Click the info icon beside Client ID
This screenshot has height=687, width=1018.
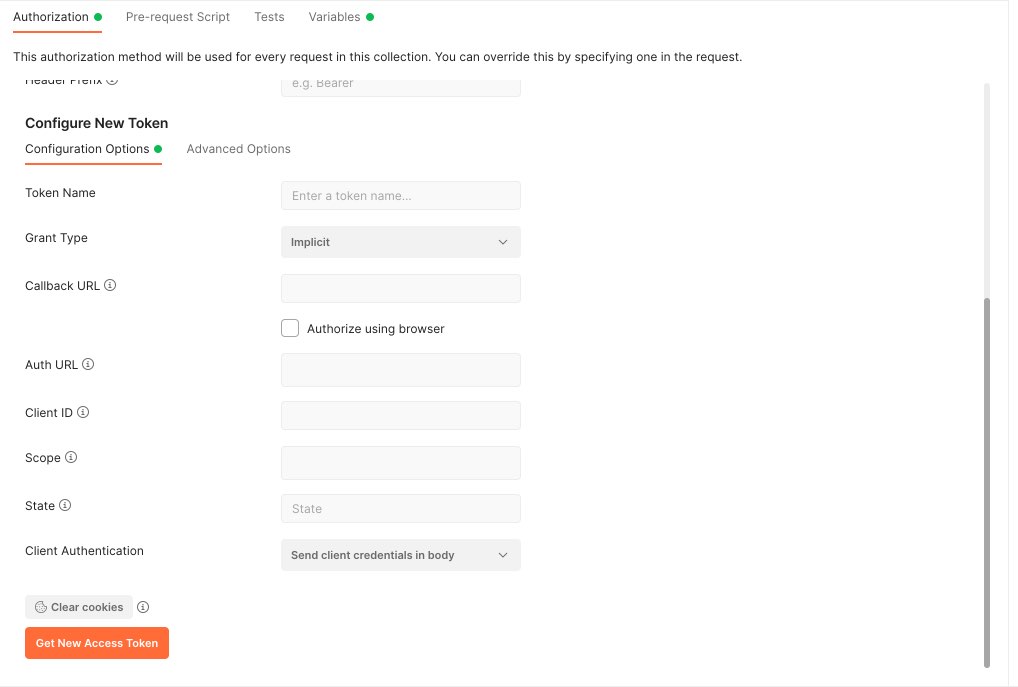[x=83, y=412]
